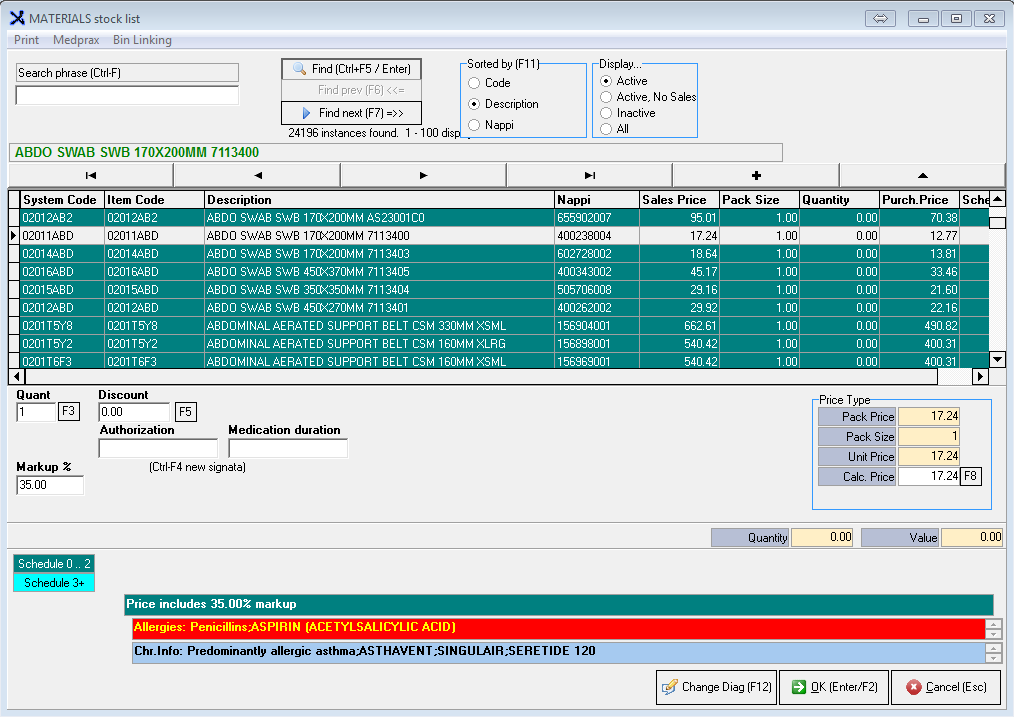
Task: Display Inactive stock items only
Action: click(x=606, y=113)
